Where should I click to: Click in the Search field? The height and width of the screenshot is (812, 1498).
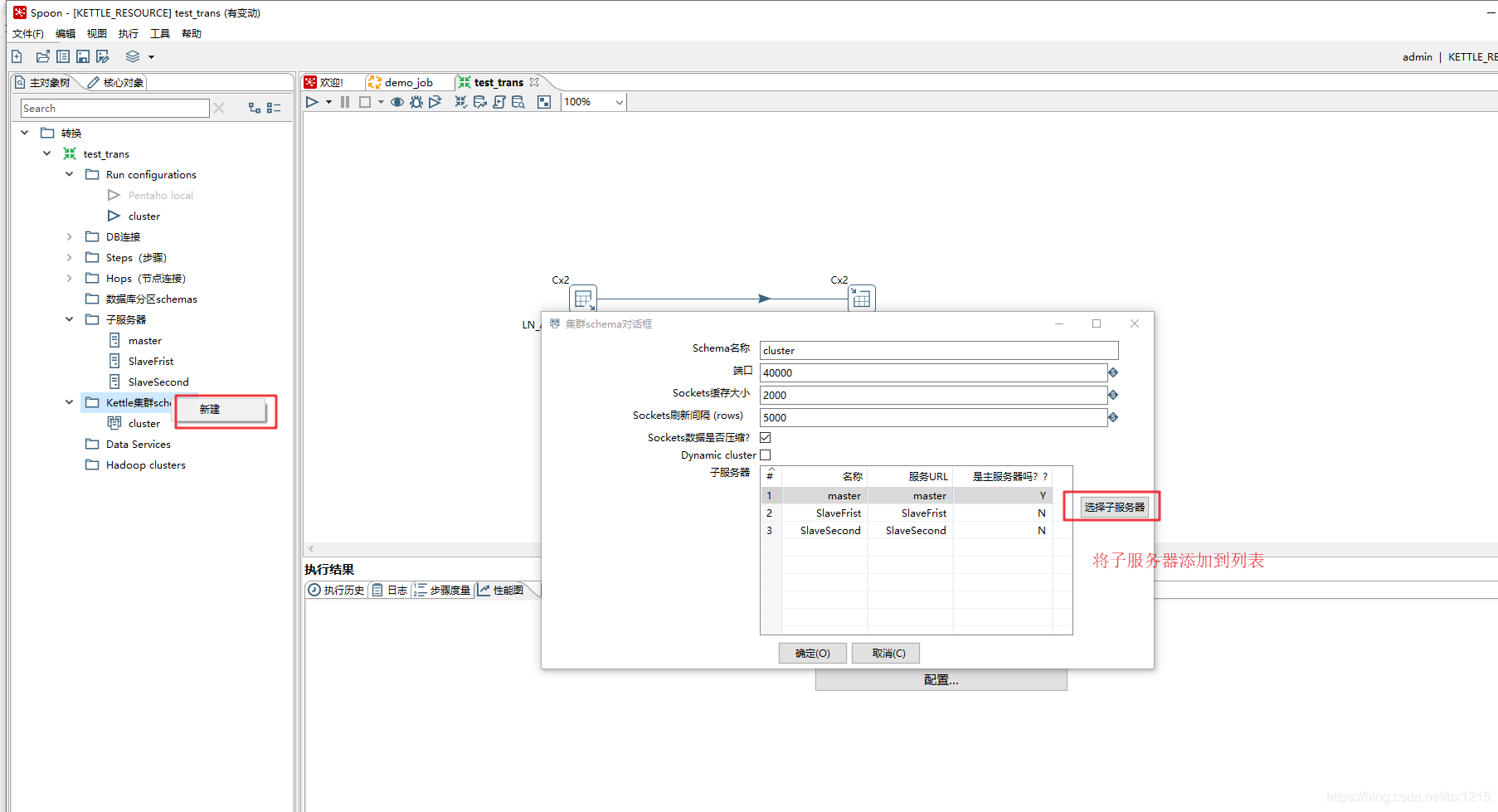pos(114,108)
